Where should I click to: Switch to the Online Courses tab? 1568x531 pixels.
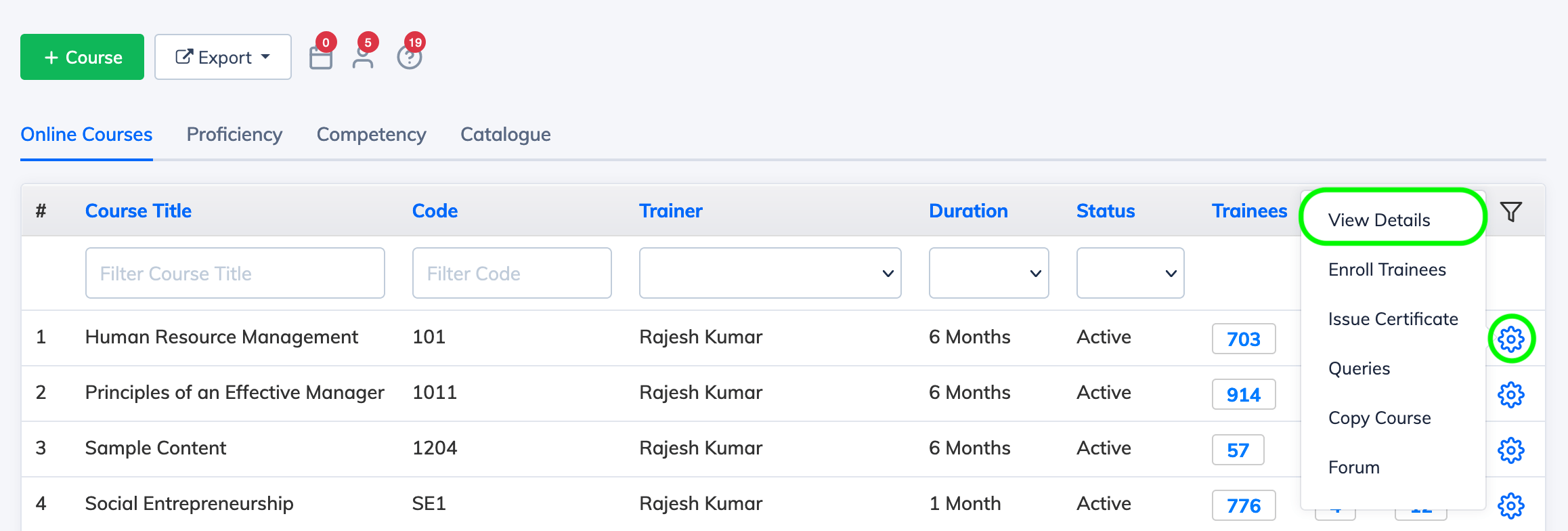point(87,134)
